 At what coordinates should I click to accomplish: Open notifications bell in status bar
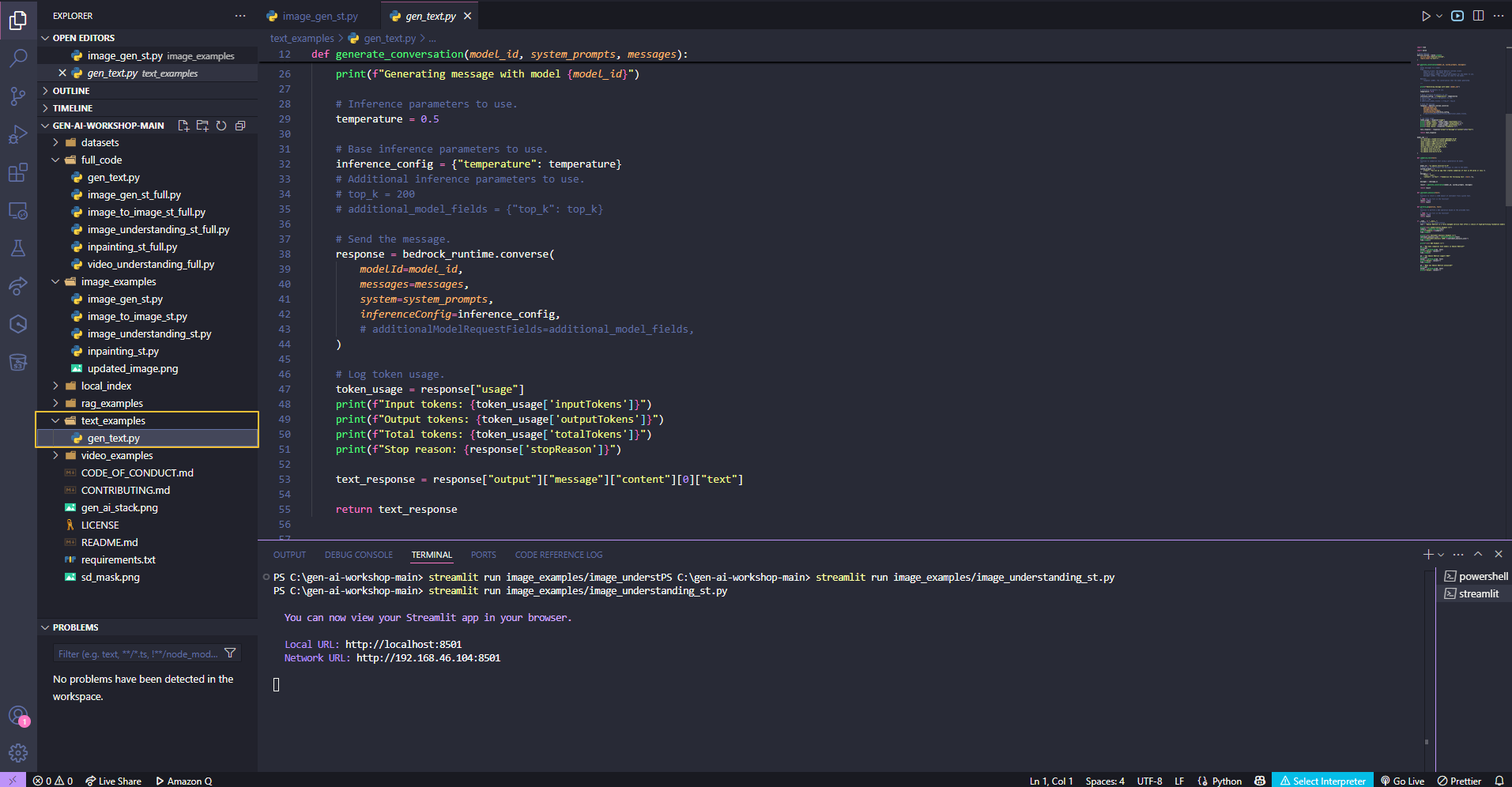tap(1499, 781)
